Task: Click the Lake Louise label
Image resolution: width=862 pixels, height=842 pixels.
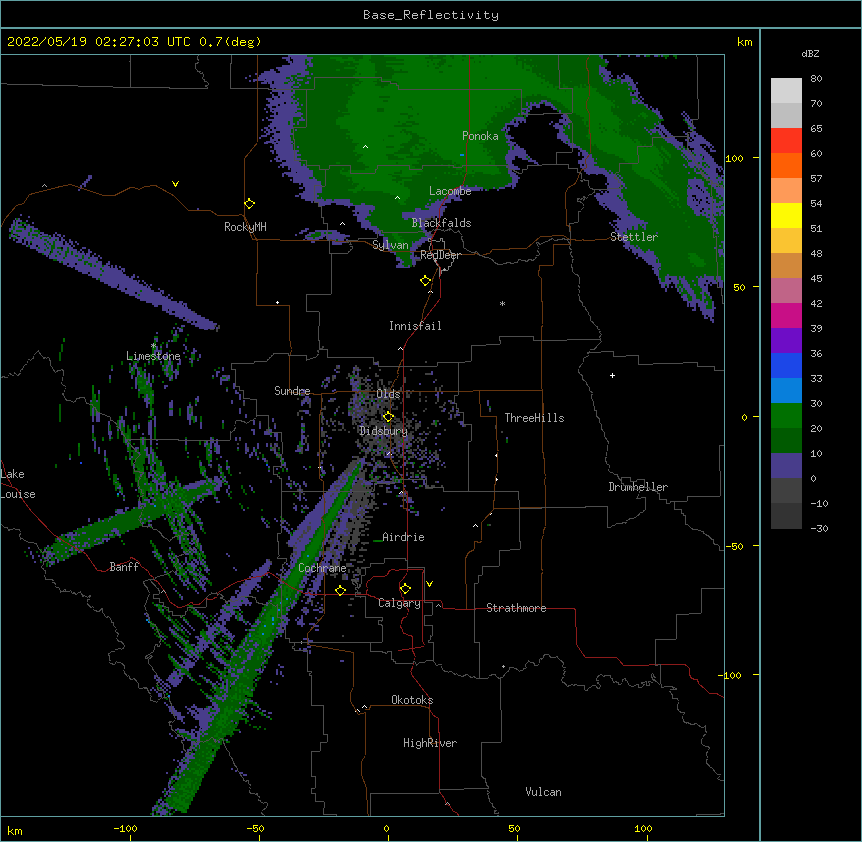Action: click(x=18, y=484)
